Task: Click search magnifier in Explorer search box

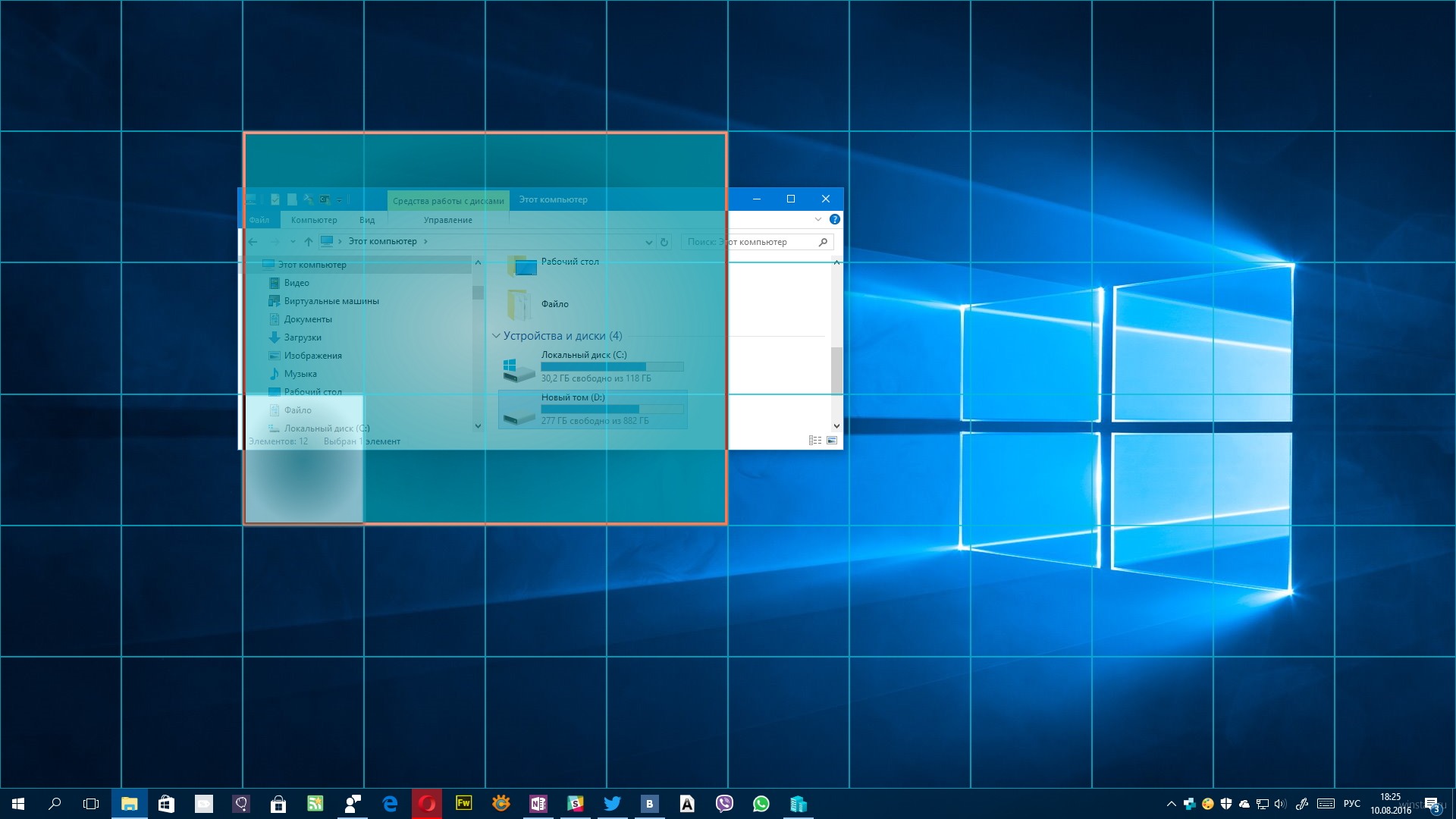Action: [823, 242]
